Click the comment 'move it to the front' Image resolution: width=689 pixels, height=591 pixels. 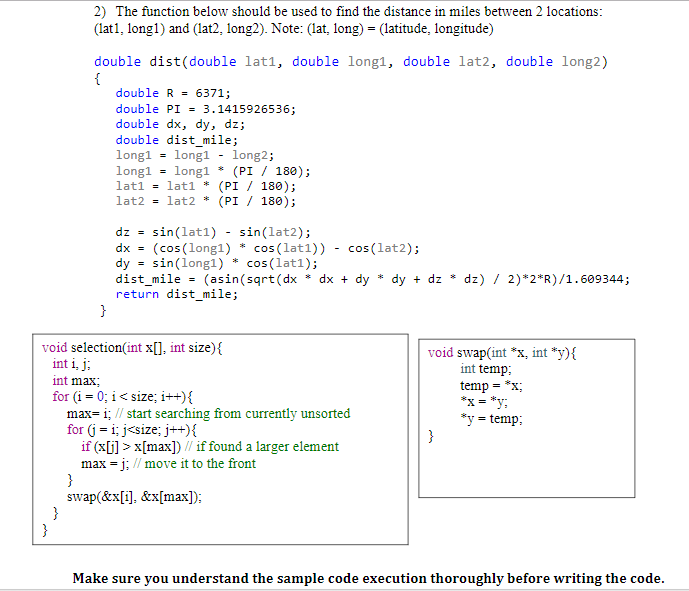pos(200,464)
